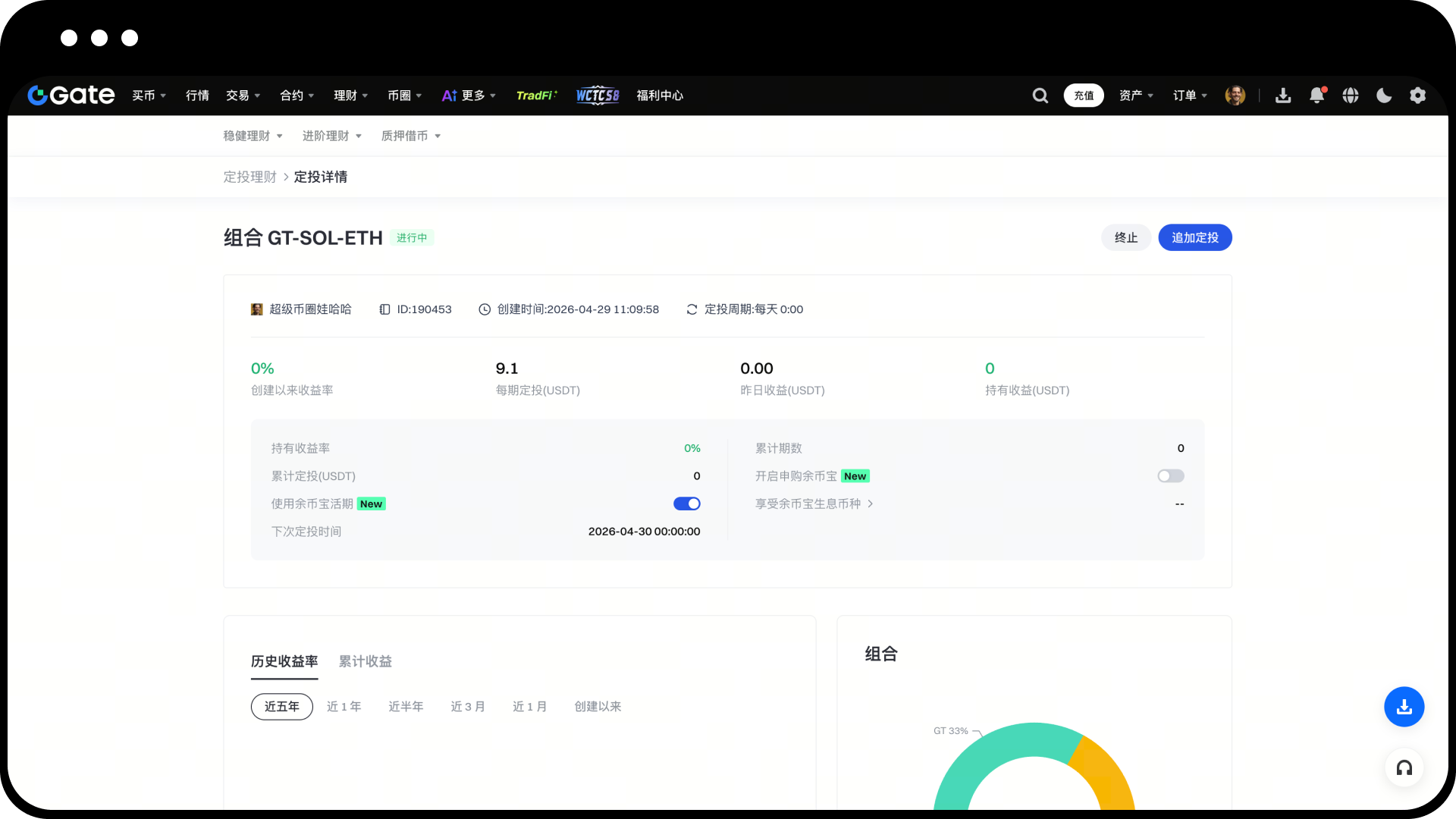Open the settings gear icon

[1418, 96]
